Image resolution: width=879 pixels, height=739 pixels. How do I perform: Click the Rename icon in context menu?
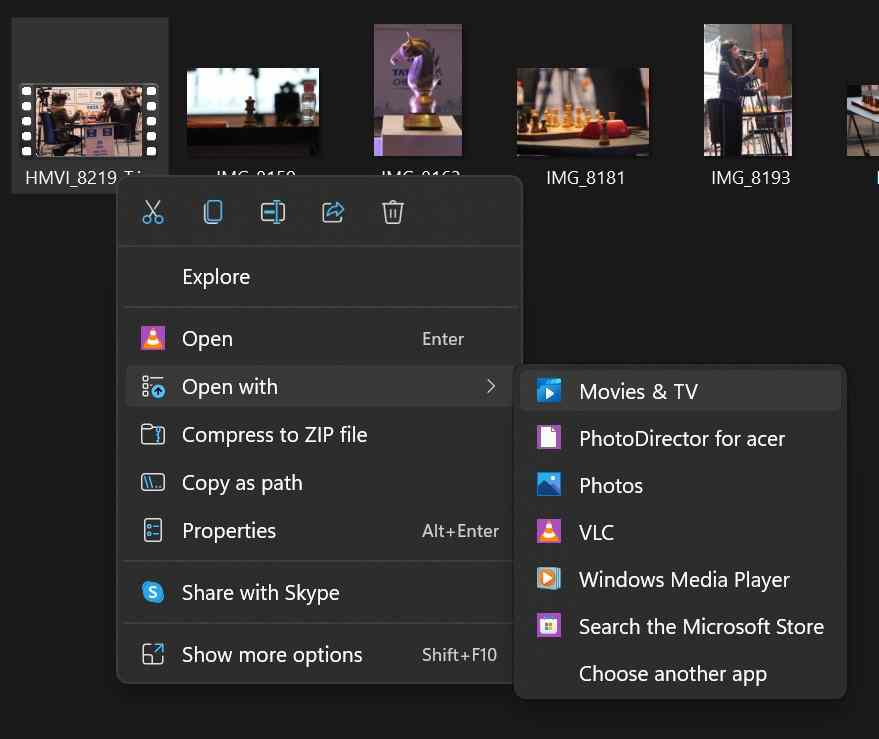point(273,213)
